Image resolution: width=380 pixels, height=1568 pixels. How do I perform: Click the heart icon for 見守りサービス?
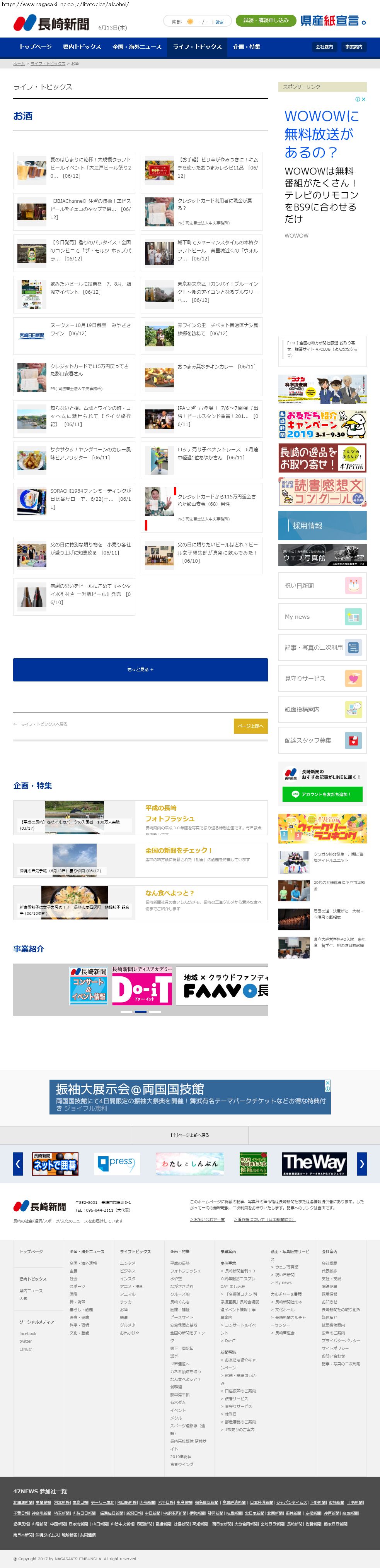(x=353, y=678)
